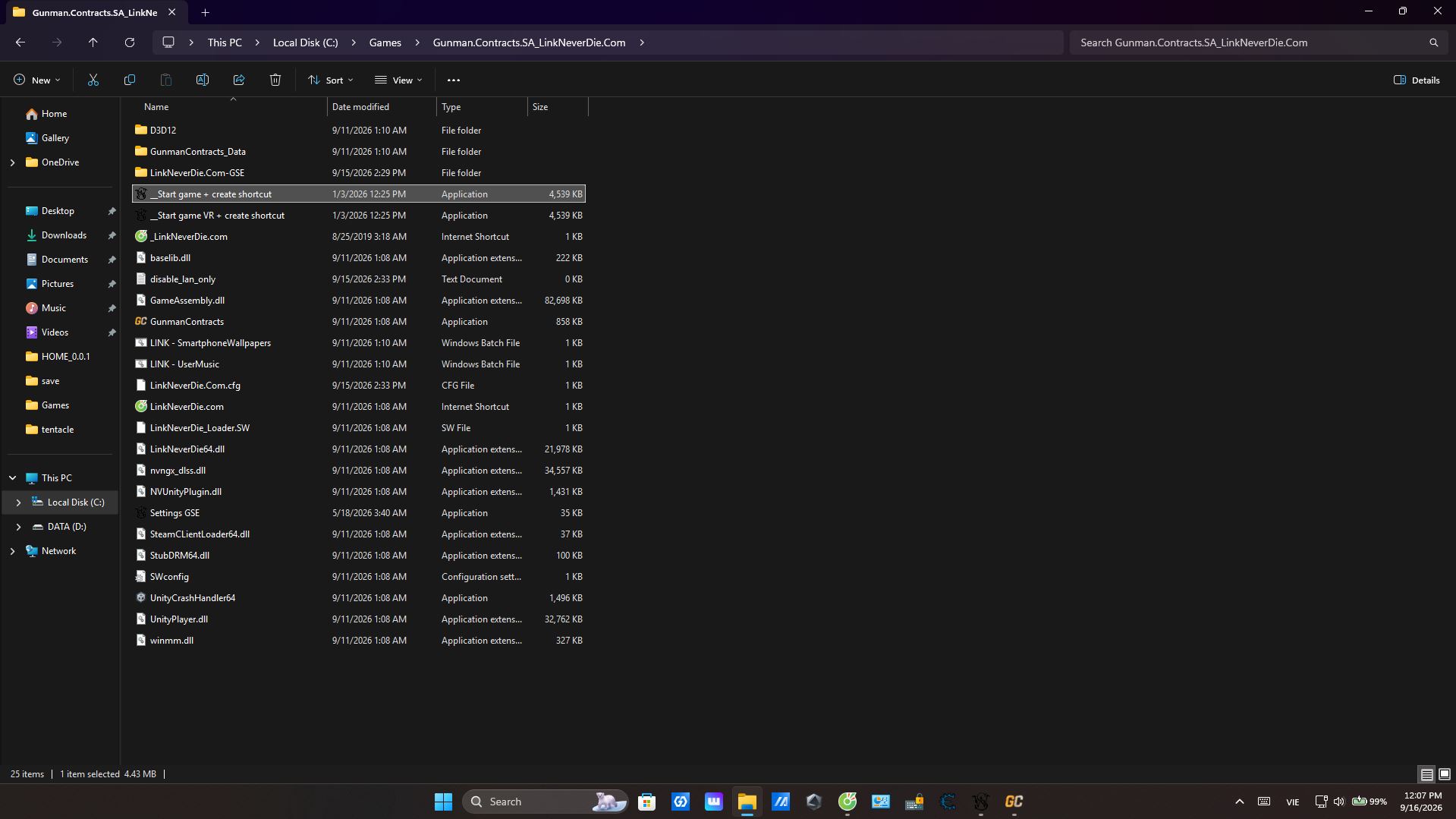
Task: Expand the Local Disk (C:) tree node
Action: (18, 502)
